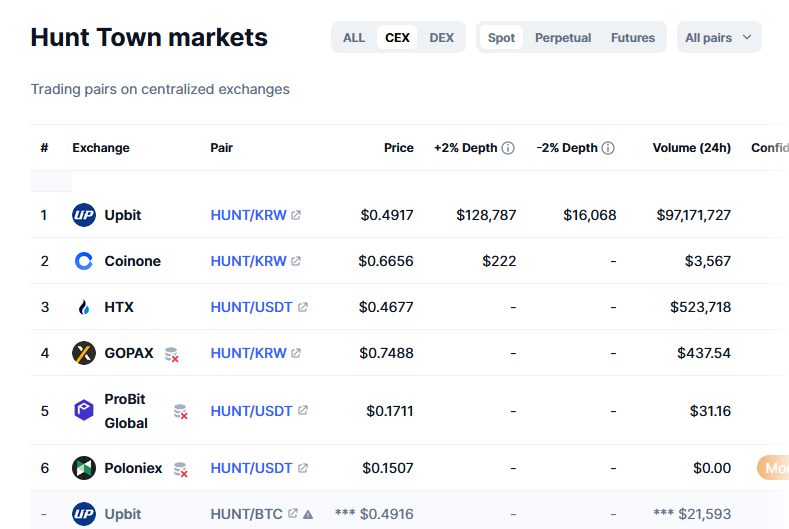Click the Upbit exchange logo in row 1
Image resolution: width=789 pixels, height=529 pixels.
[84, 215]
